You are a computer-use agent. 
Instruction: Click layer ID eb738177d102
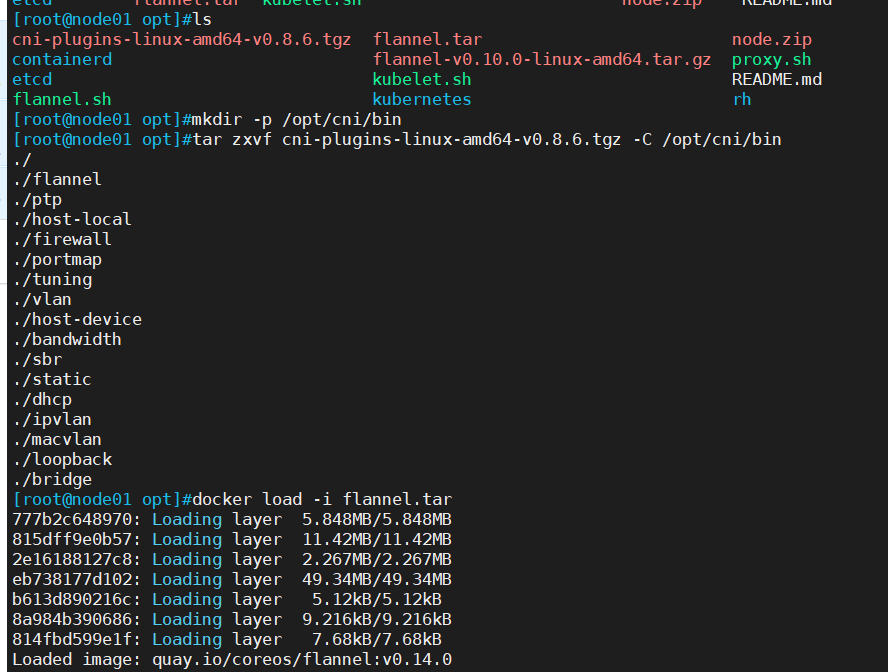click(x=72, y=579)
